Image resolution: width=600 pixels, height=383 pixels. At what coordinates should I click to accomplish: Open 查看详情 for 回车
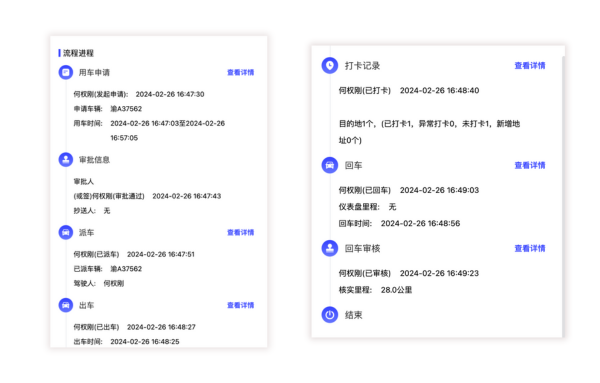pos(530,165)
